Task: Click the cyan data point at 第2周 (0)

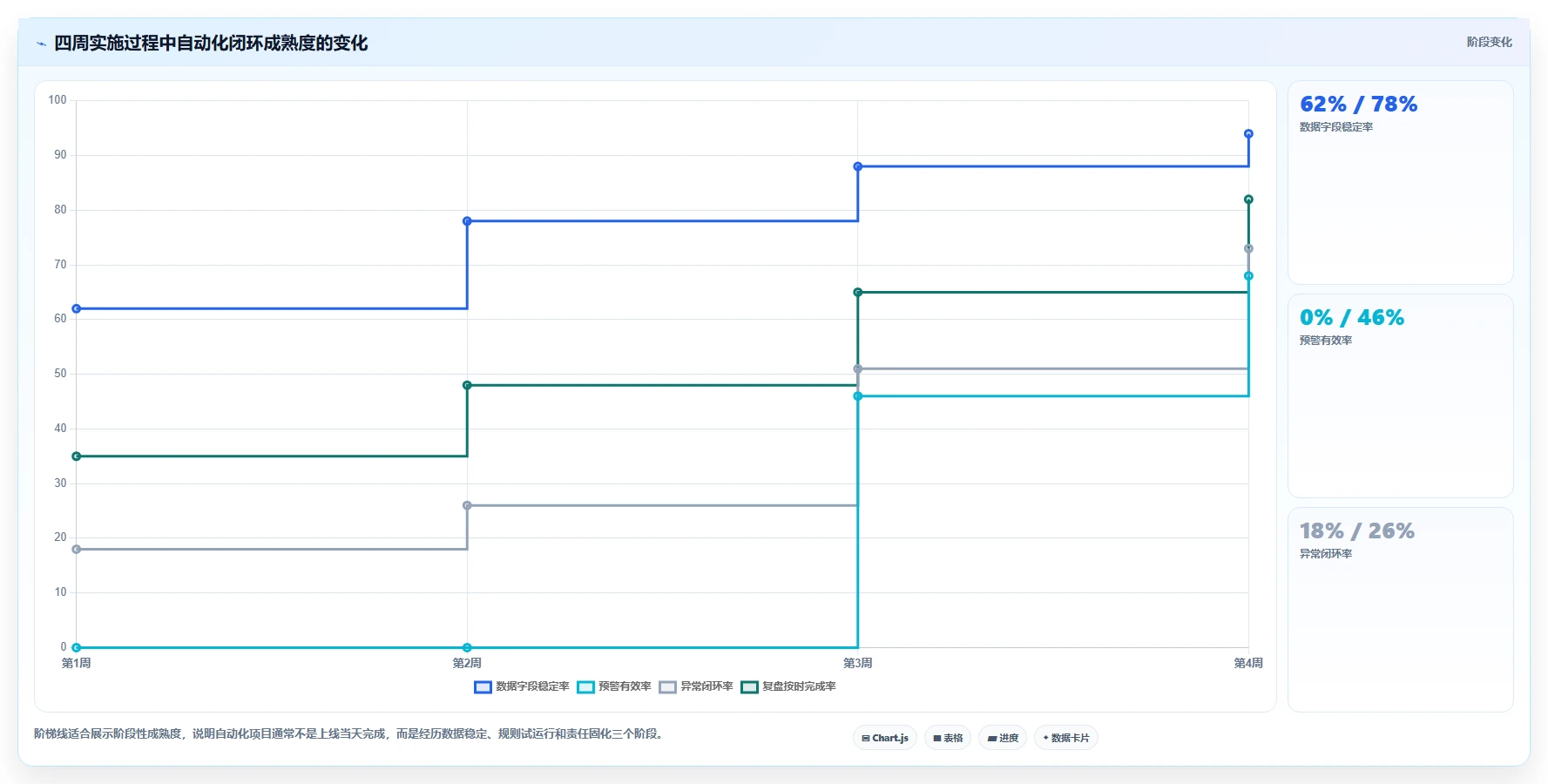Action: 467,647
